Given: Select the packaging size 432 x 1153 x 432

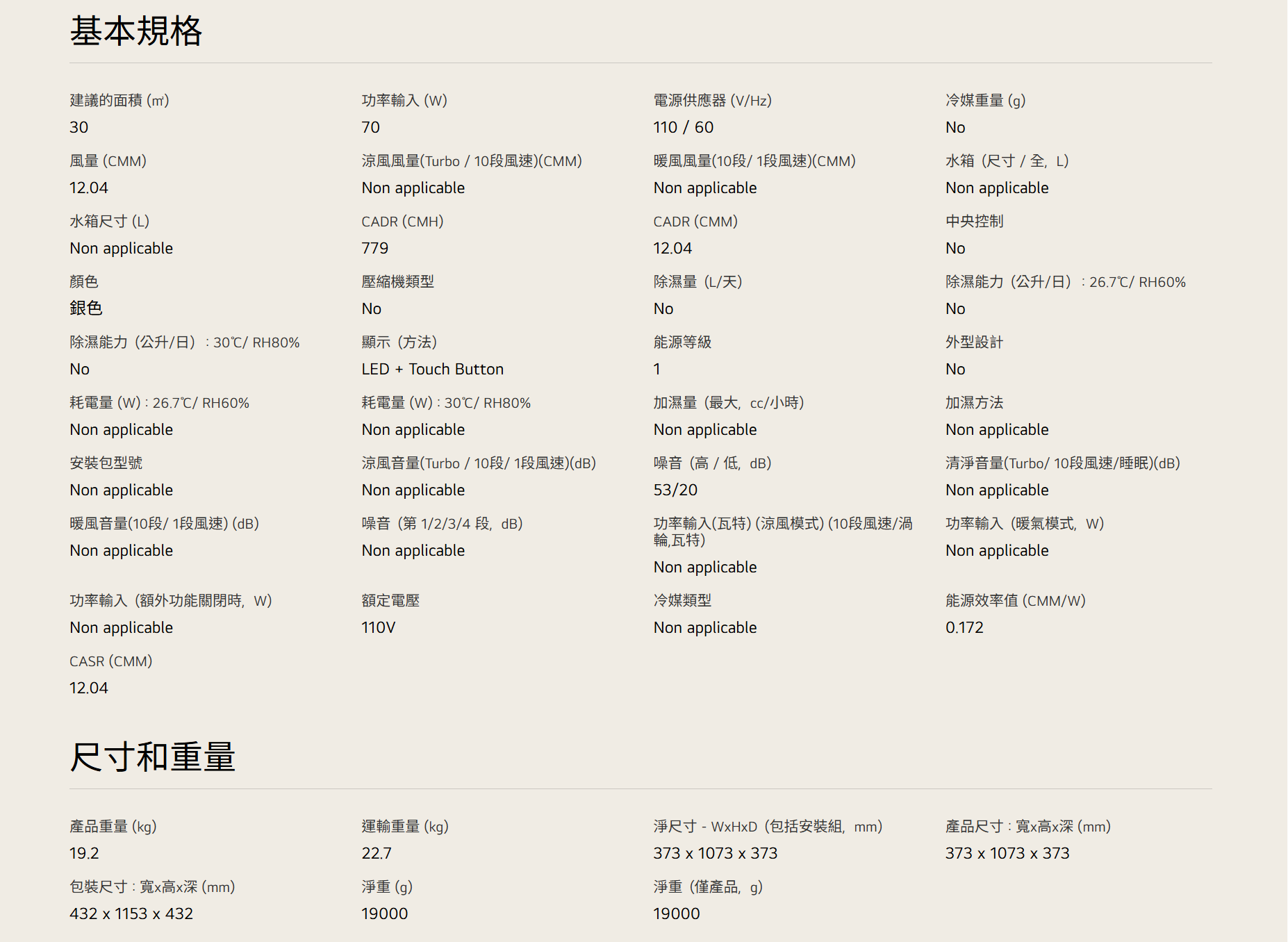Looking at the screenshot, I should pos(131,914).
